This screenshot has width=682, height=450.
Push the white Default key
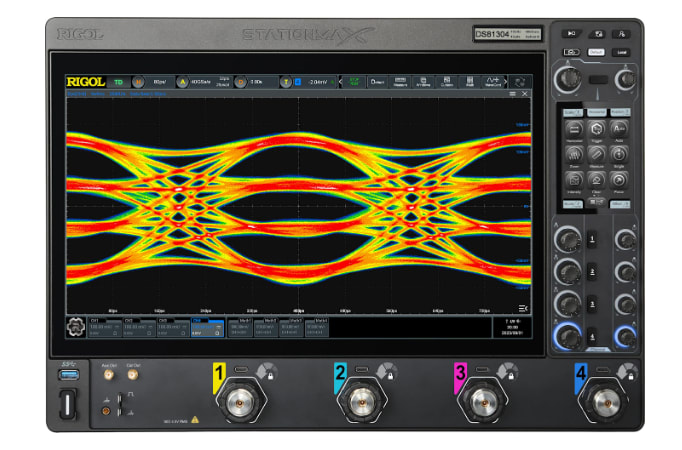(596, 52)
